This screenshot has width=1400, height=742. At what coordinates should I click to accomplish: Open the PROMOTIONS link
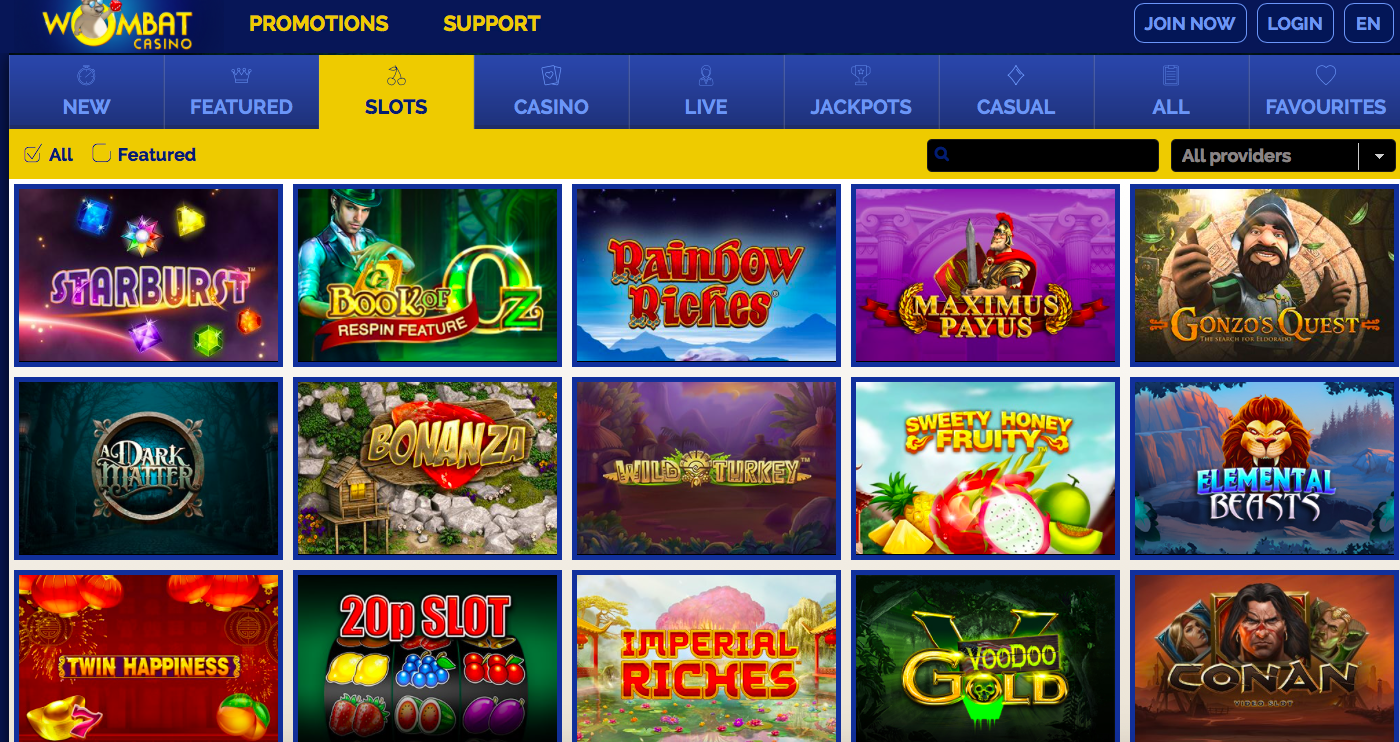coord(319,24)
